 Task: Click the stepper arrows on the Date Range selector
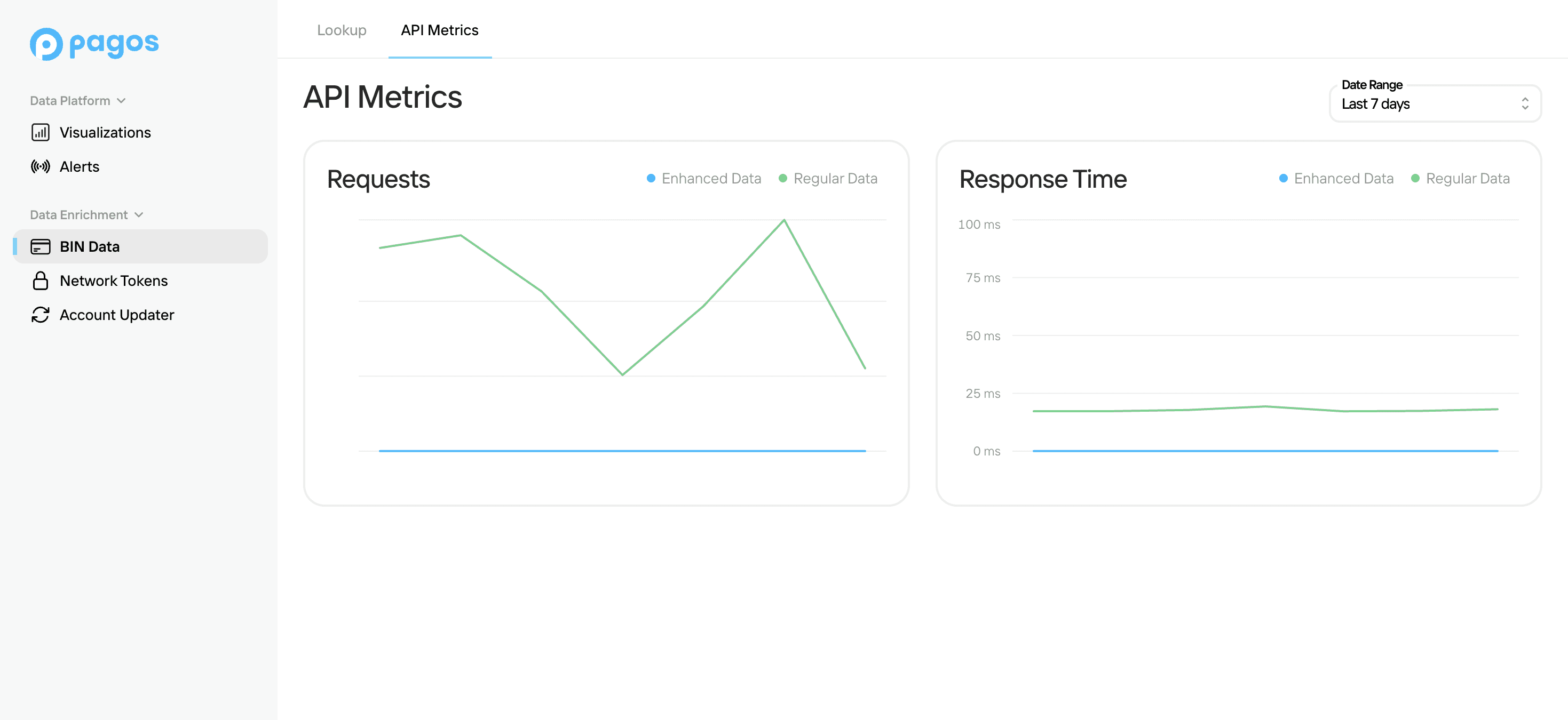1524,103
